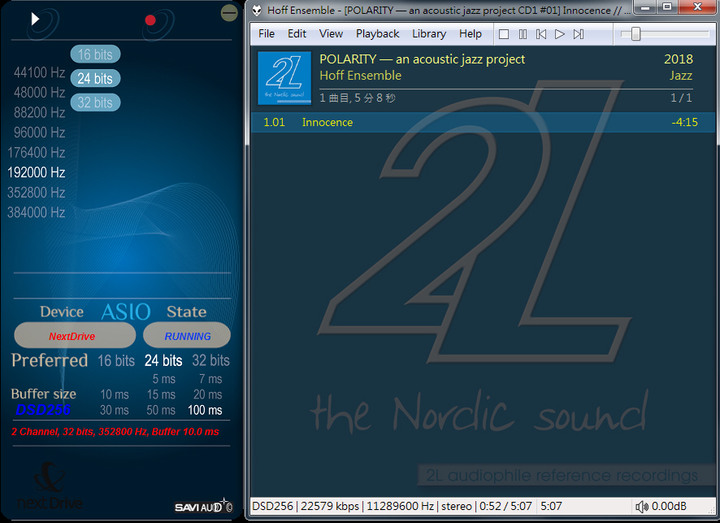
Task: Skip to next track
Action: tap(579, 34)
